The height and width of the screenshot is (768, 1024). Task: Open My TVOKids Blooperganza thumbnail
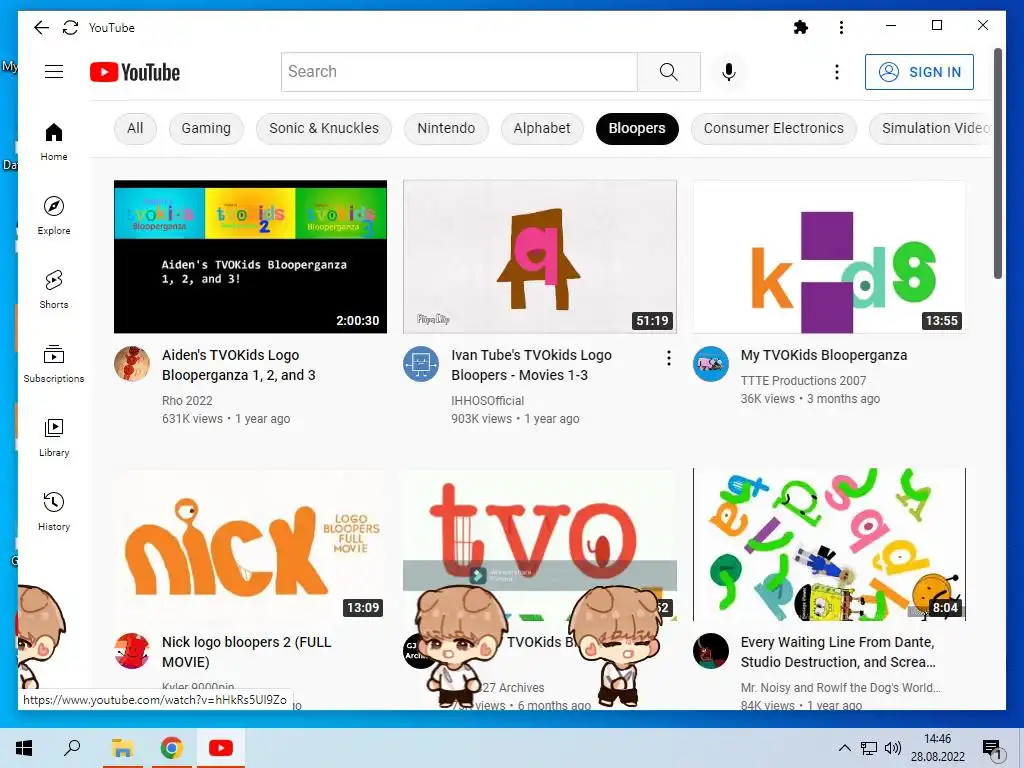click(829, 257)
